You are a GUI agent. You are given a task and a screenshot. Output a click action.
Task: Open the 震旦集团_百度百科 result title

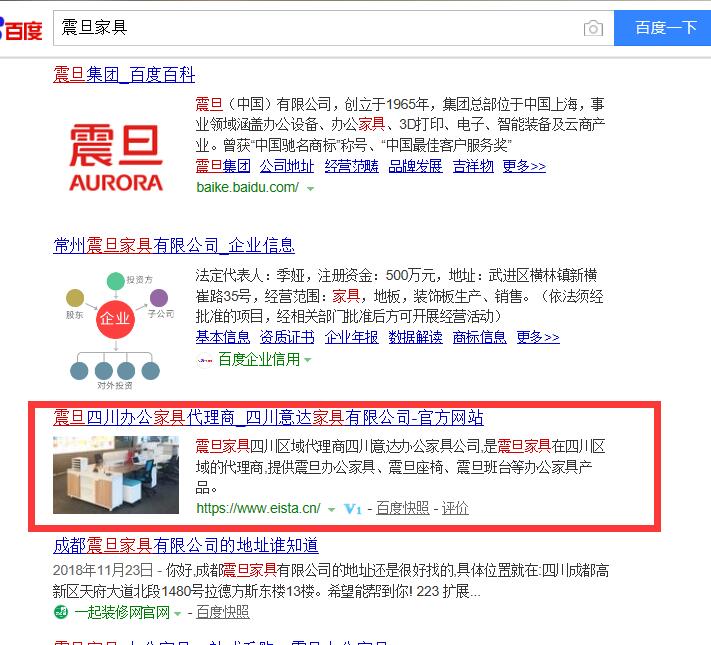124,75
